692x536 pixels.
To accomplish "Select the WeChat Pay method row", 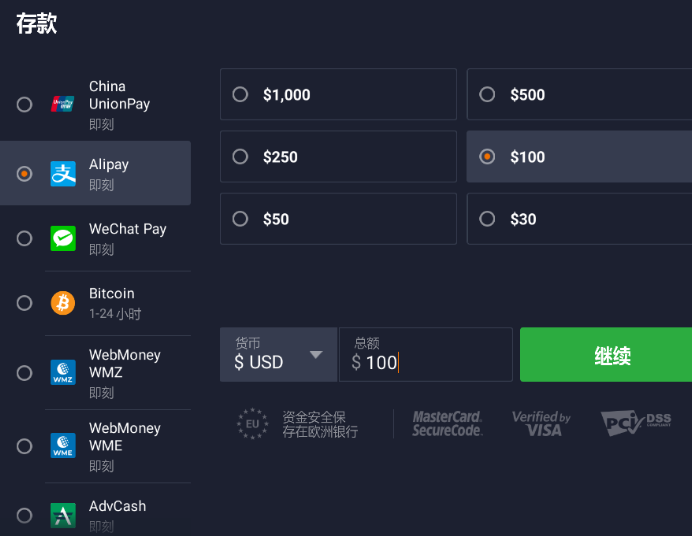I will click(x=95, y=238).
